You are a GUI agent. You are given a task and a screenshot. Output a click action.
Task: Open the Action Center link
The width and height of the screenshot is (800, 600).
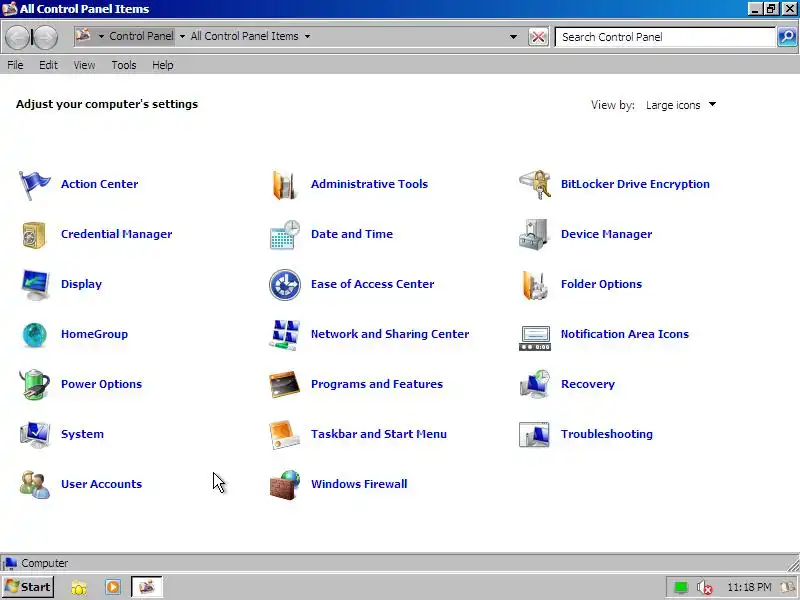[x=99, y=184]
